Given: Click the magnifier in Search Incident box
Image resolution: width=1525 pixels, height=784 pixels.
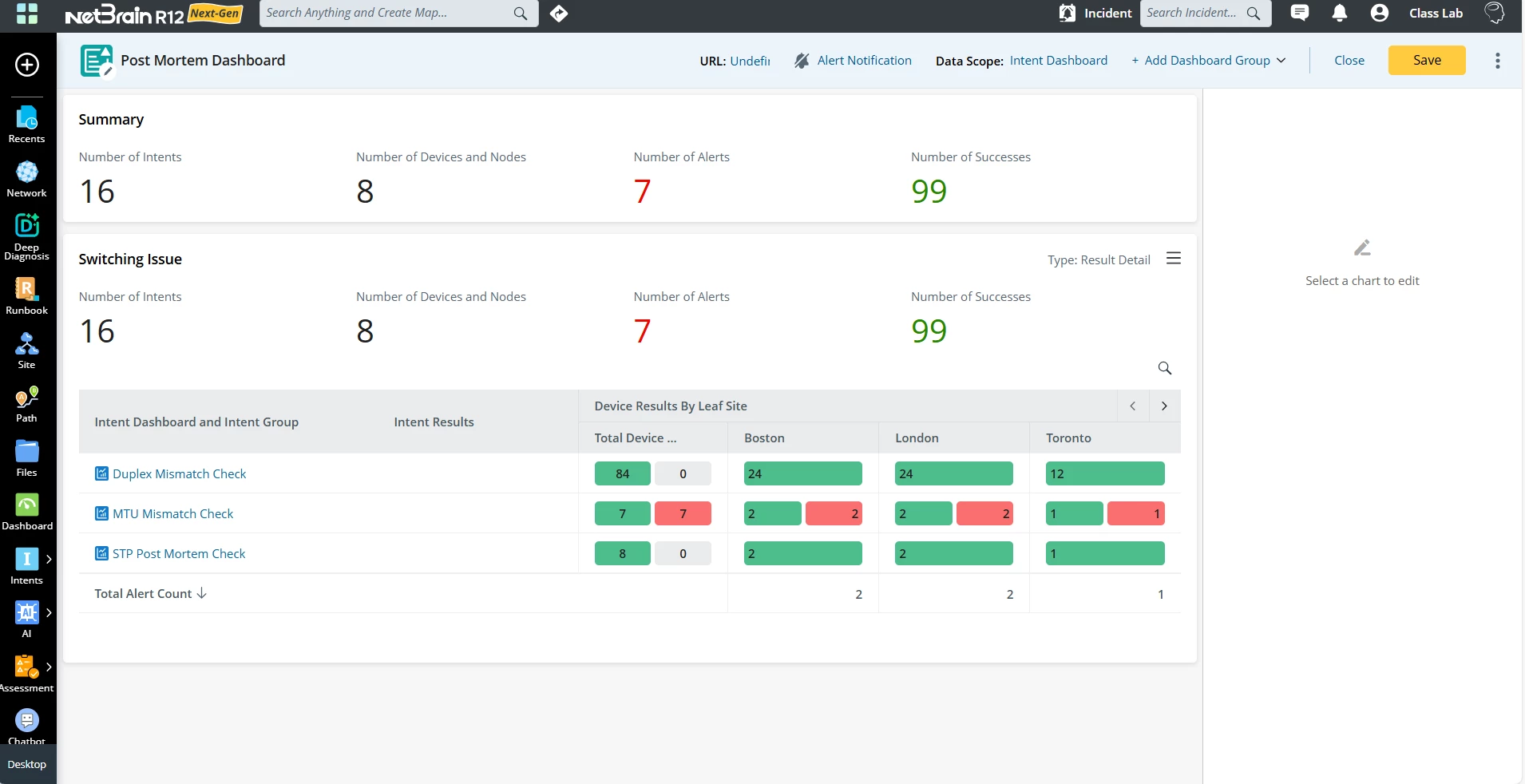Looking at the screenshot, I should point(1254,14).
